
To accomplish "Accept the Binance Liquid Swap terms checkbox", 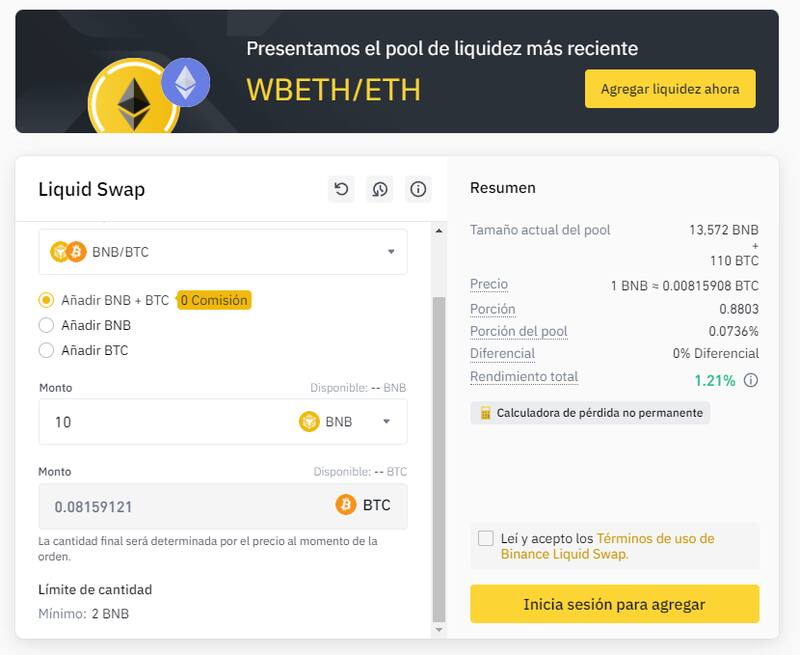I will 486,539.
